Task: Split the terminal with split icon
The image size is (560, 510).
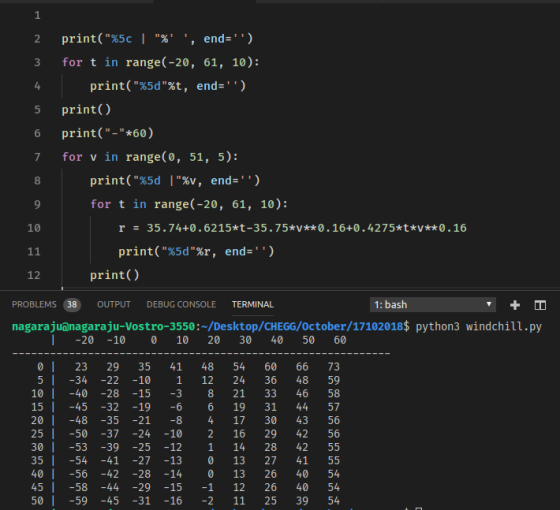Action: point(540,305)
